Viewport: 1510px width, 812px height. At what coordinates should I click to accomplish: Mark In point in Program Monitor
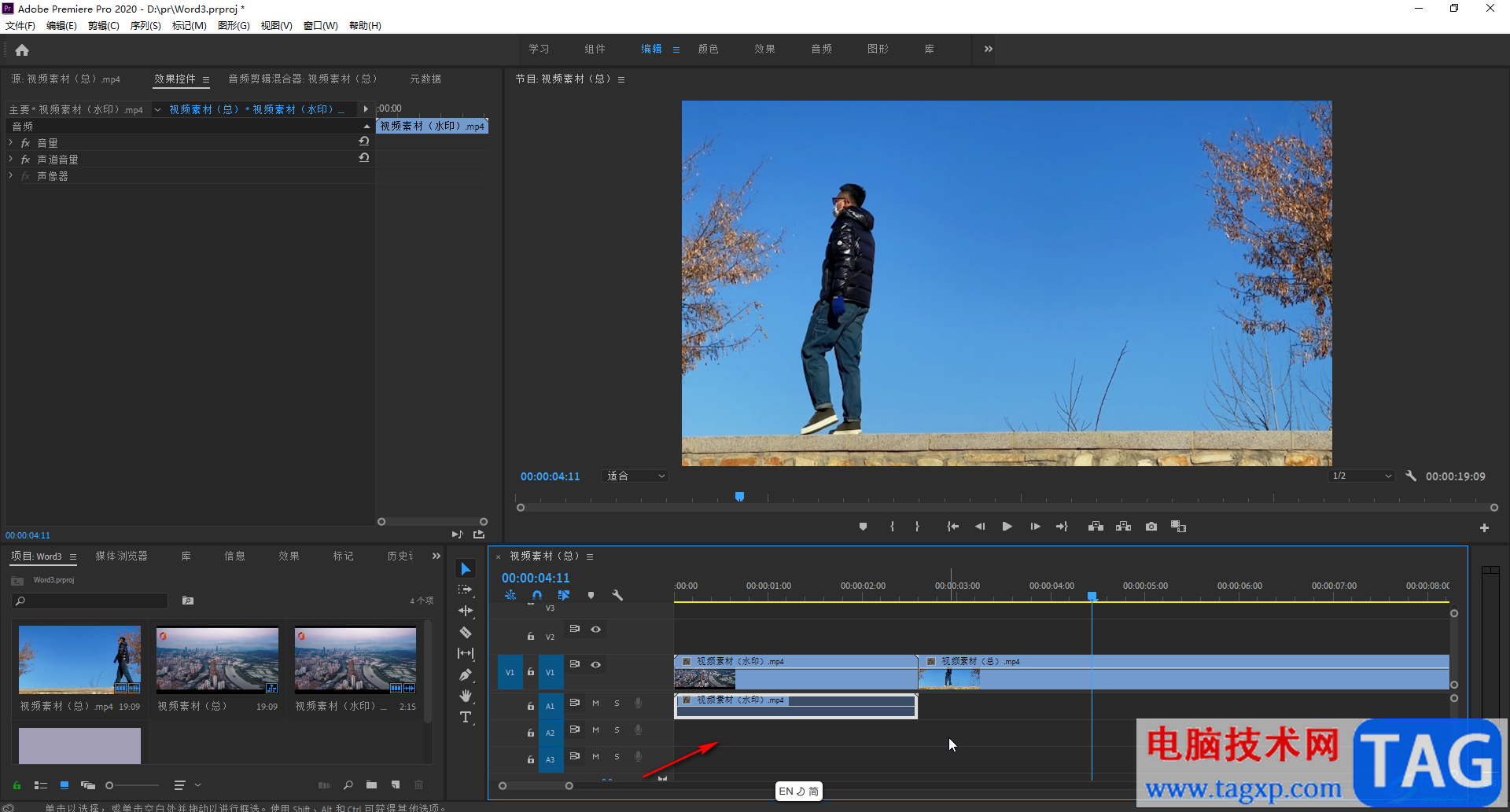pyautogui.click(x=892, y=527)
